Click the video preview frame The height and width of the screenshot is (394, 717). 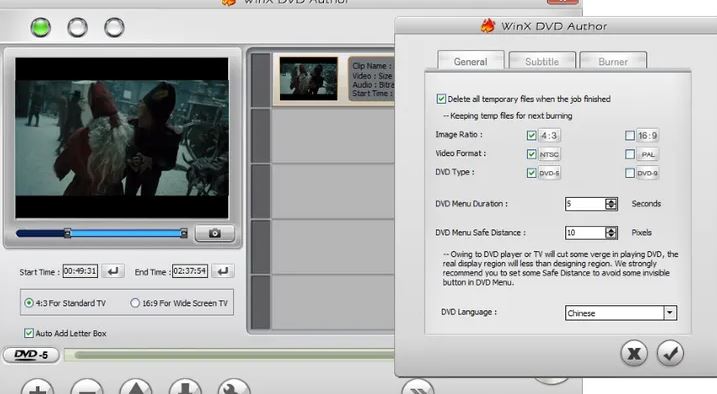122,138
